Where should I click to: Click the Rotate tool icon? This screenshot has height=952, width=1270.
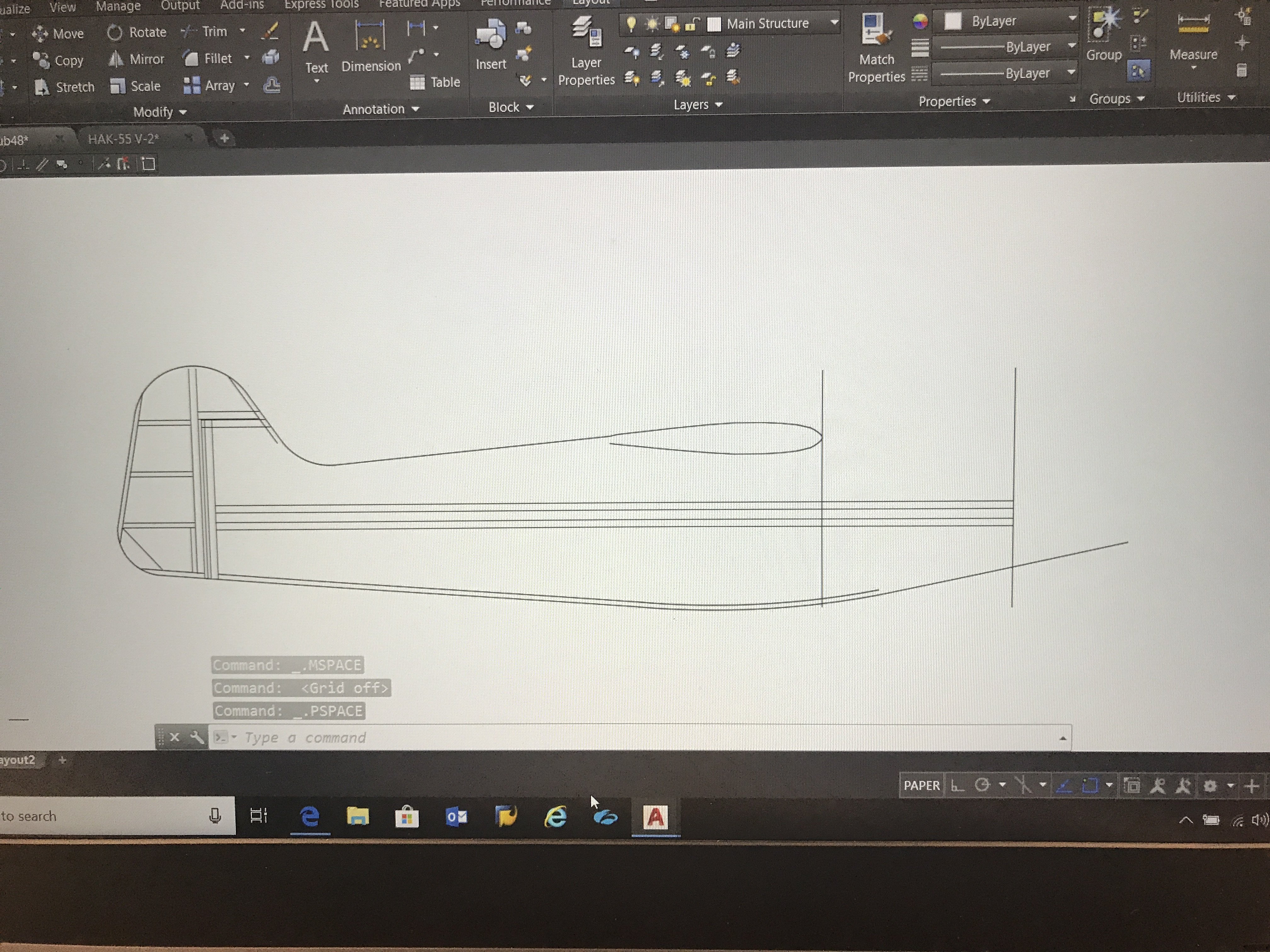[115, 33]
